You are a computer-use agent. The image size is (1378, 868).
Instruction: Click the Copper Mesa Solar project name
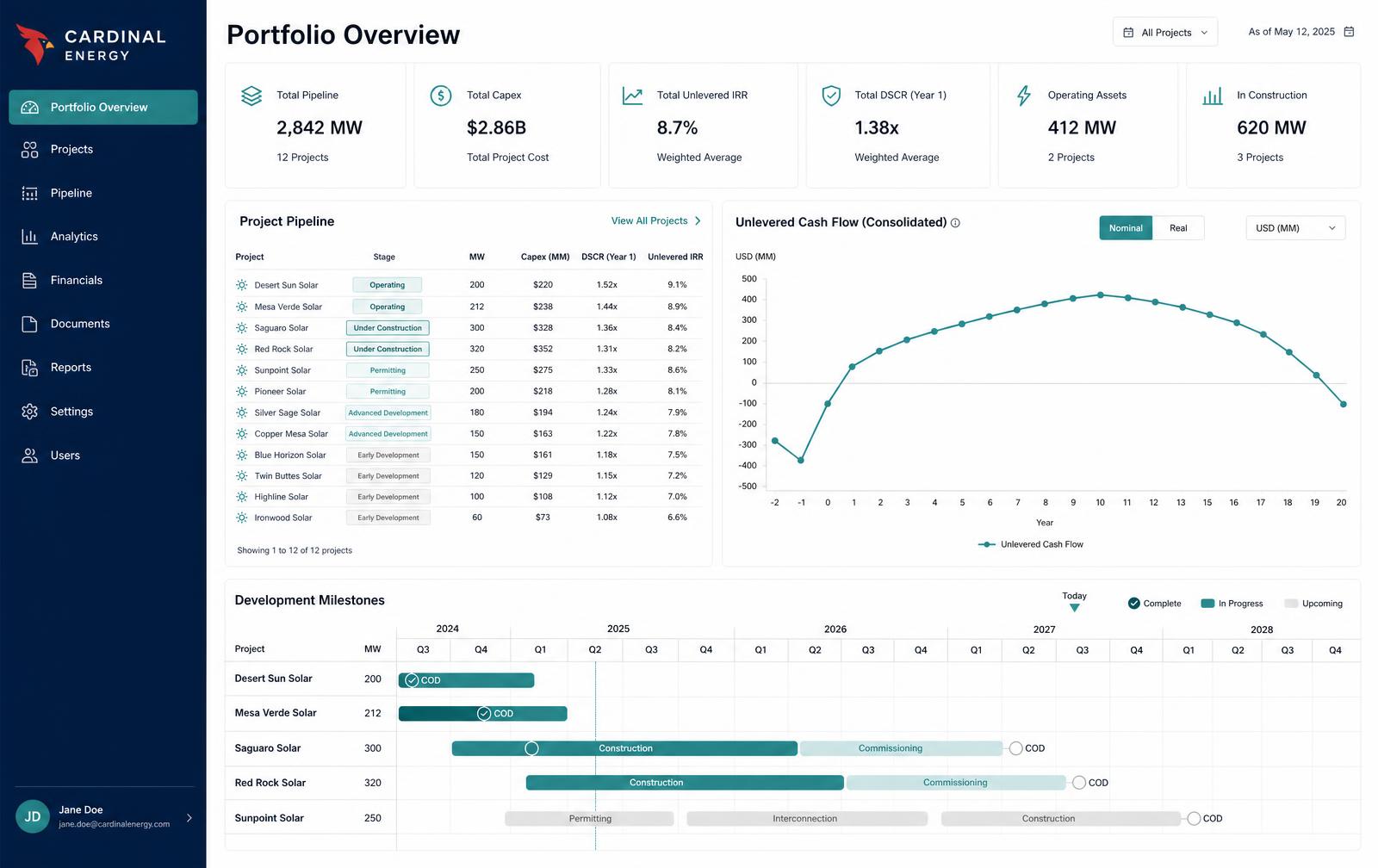coord(291,434)
